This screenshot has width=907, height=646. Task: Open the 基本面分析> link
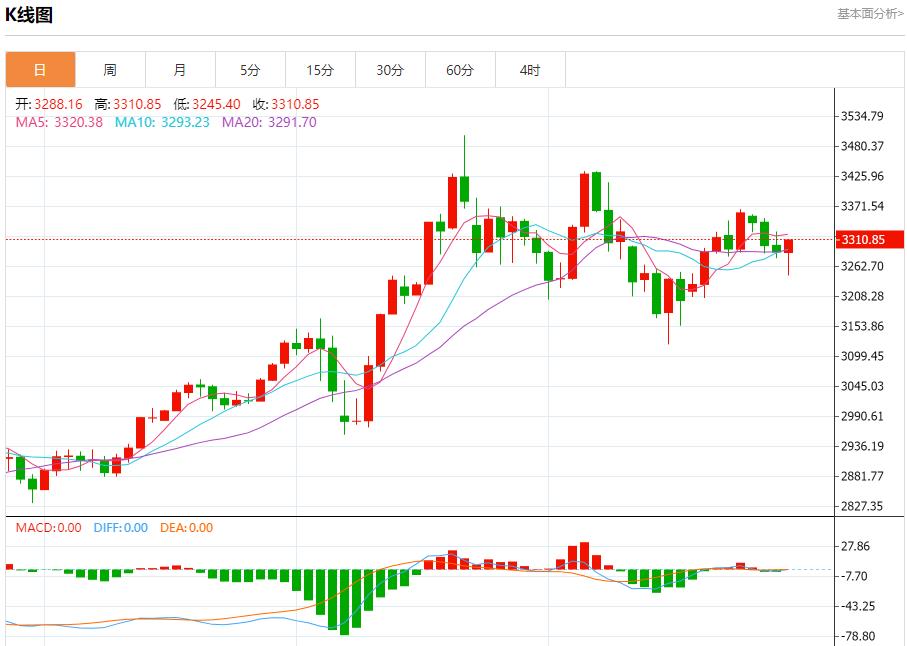coord(870,14)
